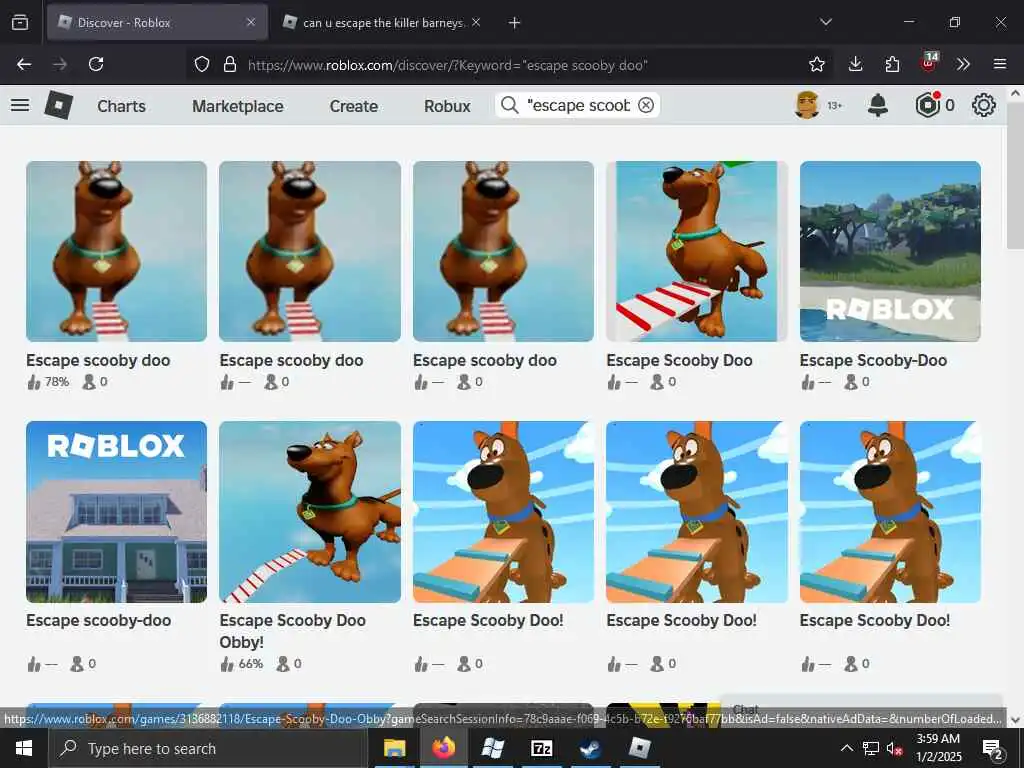1024x768 pixels.
Task: Show hidden system tray icons
Action: (846, 748)
